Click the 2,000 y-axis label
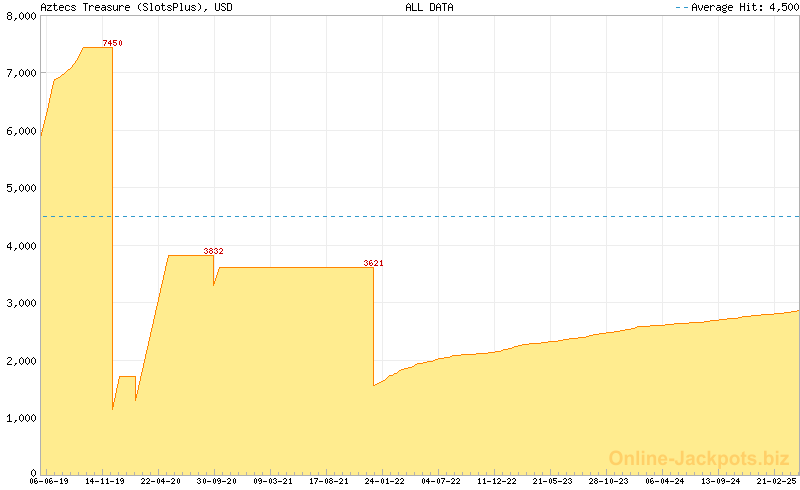This screenshot has width=800, height=490. 19,361
